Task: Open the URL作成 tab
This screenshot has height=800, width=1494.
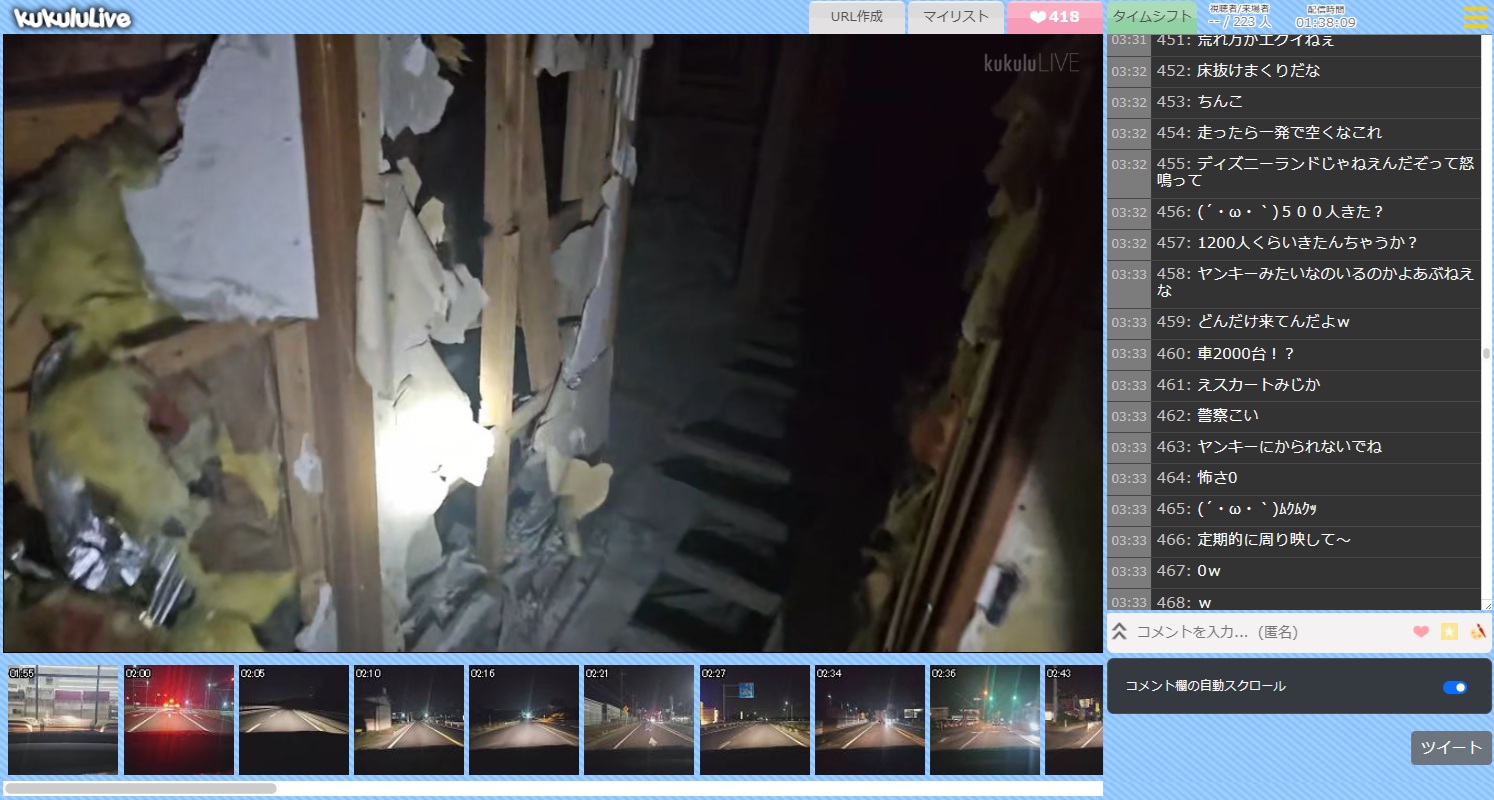Action: coord(856,17)
